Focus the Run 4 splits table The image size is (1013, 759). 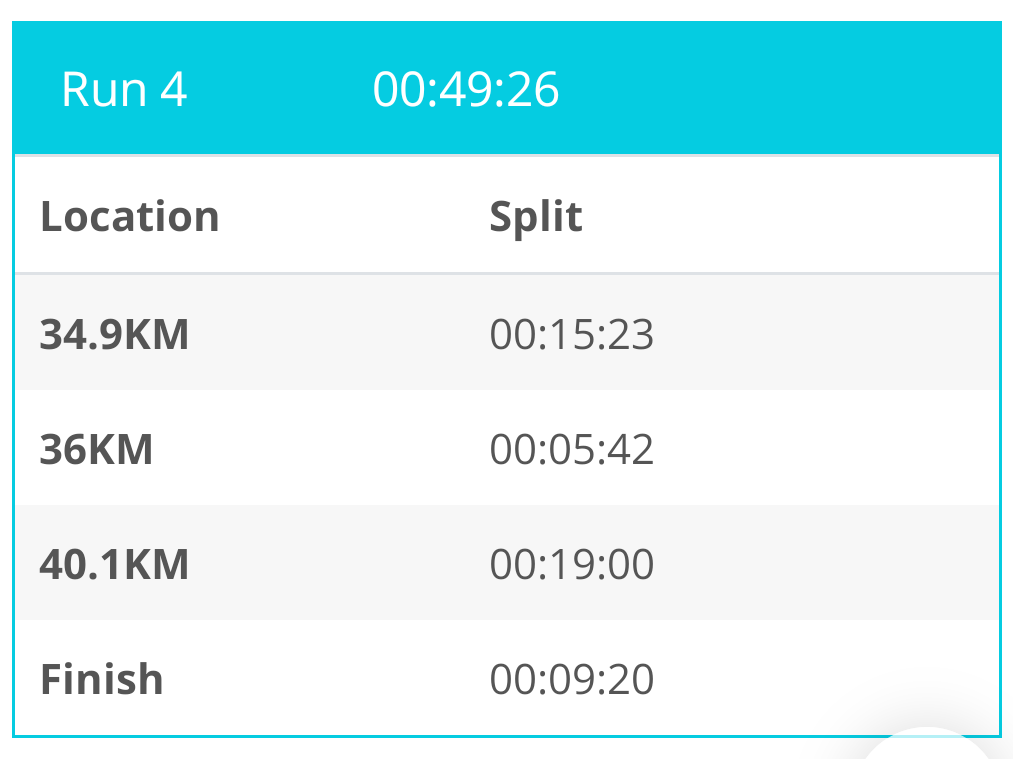[507, 446]
